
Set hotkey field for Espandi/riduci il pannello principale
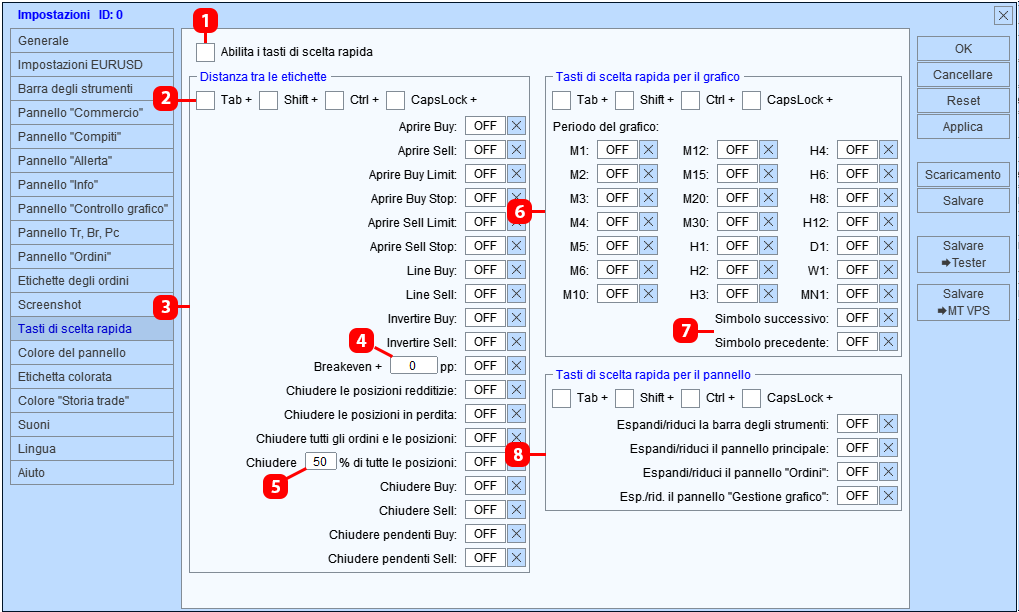click(857, 448)
